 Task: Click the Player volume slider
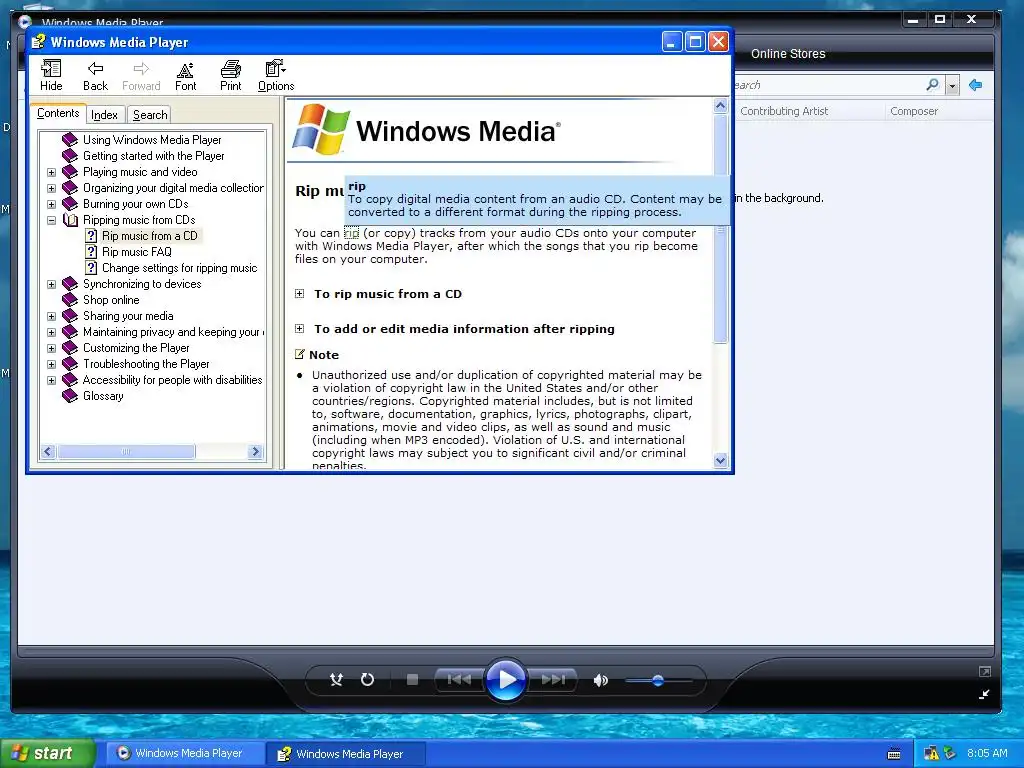[658, 680]
